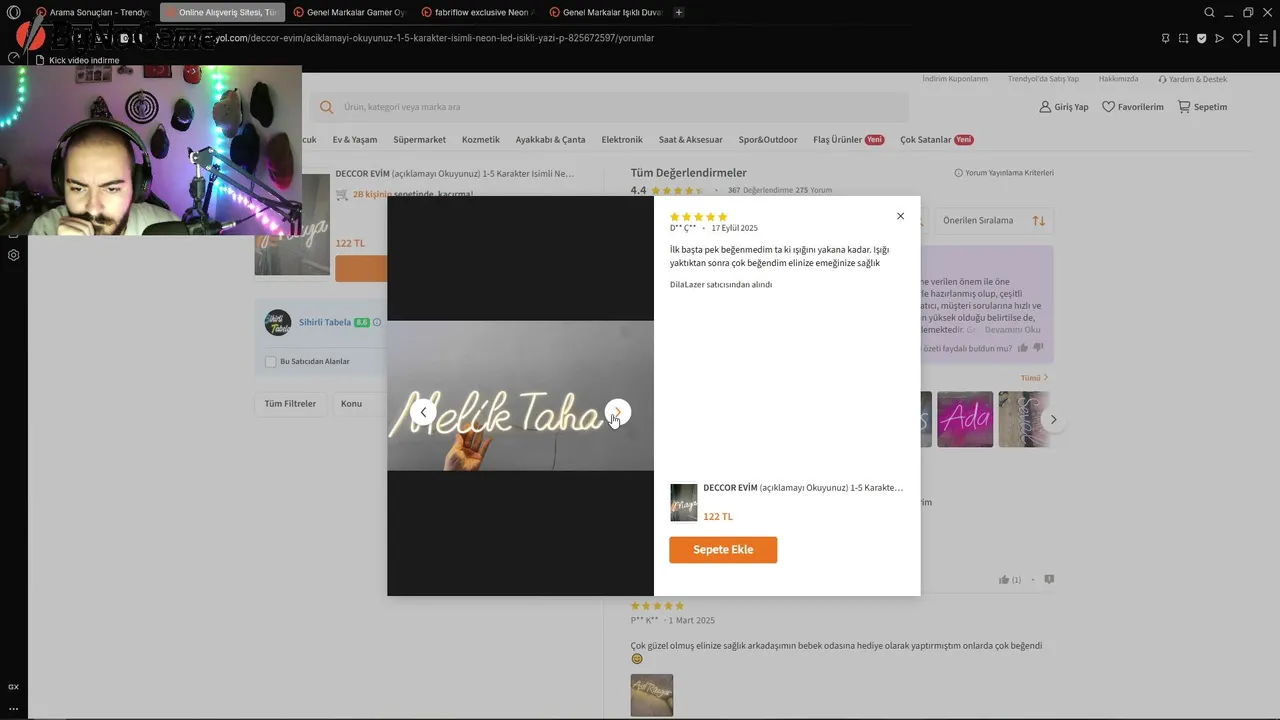This screenshot has height=720, width=1280.
Task: Open the Yorum Yayınlama Kriterleri info link
Action: (x=1004, y=173)
